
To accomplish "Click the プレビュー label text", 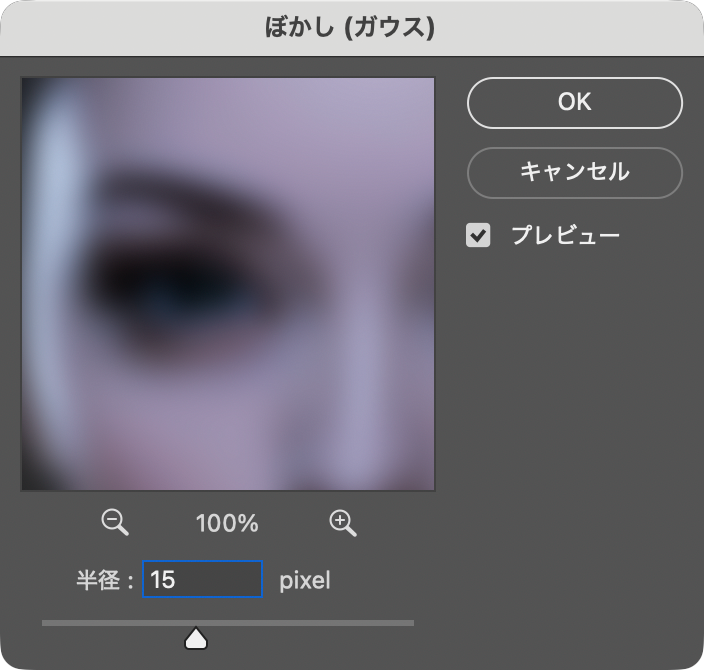I will (x=565, y=236).
